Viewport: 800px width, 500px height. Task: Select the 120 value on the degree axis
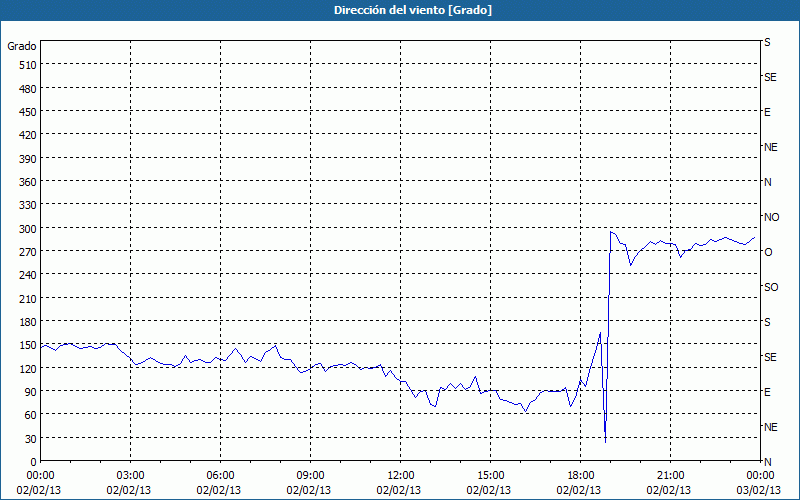tap(28, 368)
